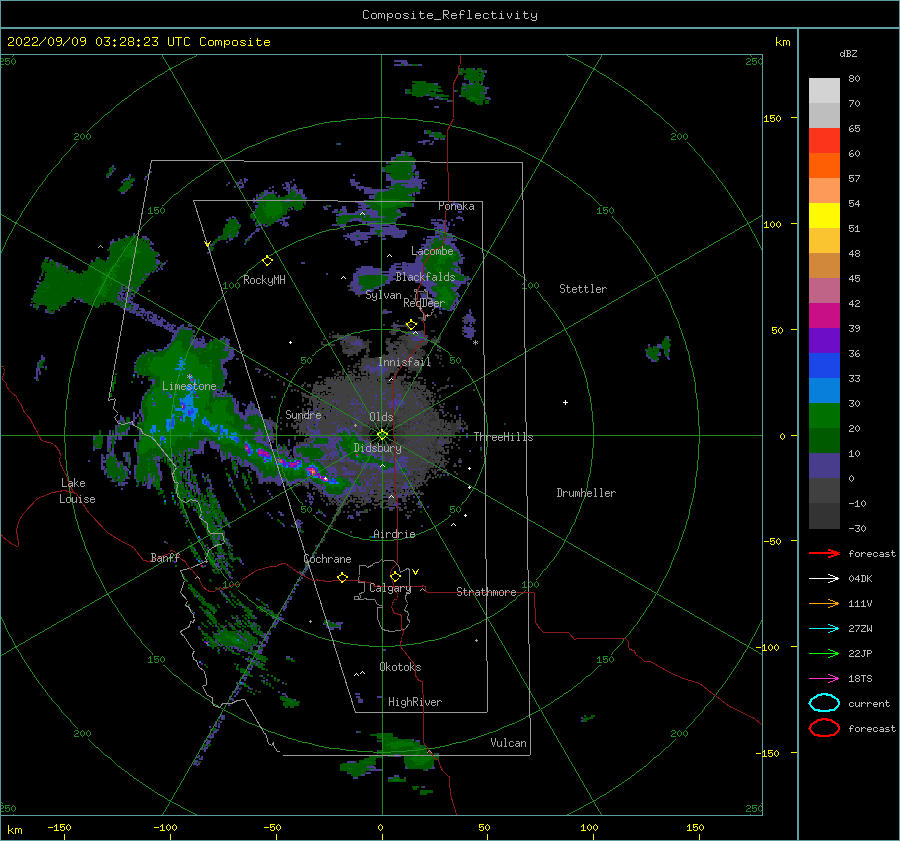Click the green 22JP arrow icon
Viewport: 900px width, 841px height.
(x=824, y=653)
